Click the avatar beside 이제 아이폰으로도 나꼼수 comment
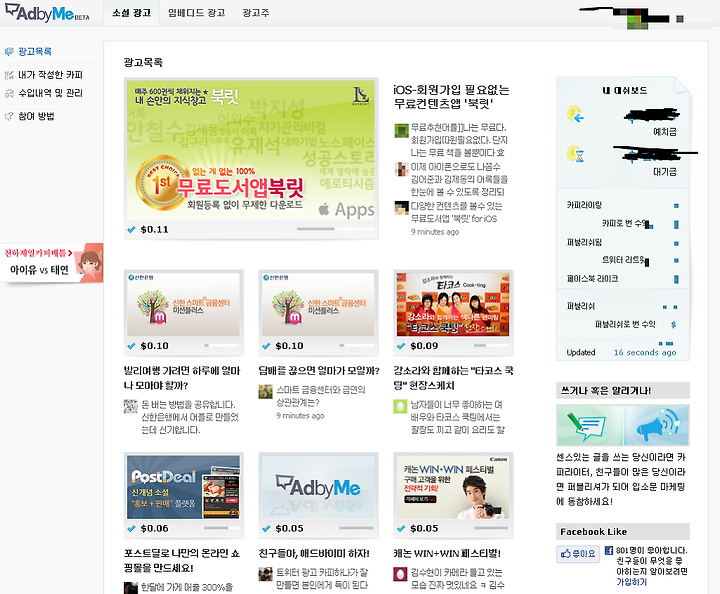The width and height of the screenshot is (720, 594). tap(401, 169)
